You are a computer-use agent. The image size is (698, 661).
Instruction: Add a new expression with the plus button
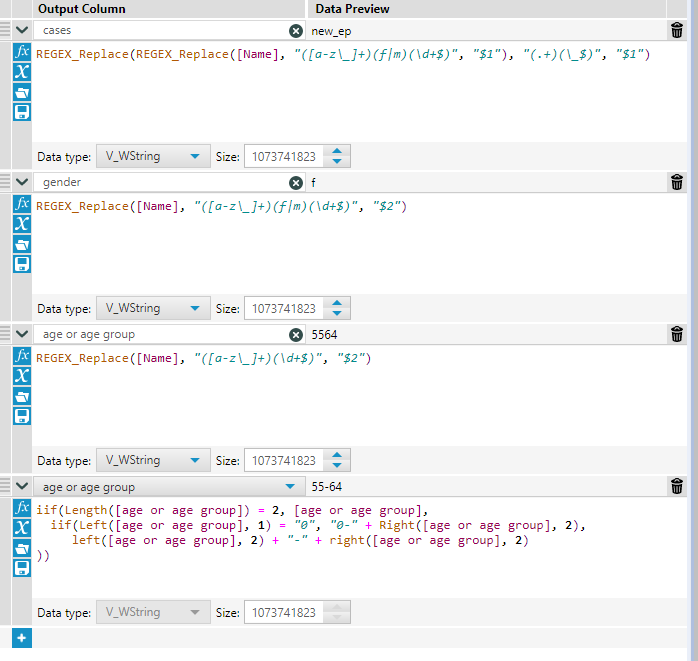point(21,637)
